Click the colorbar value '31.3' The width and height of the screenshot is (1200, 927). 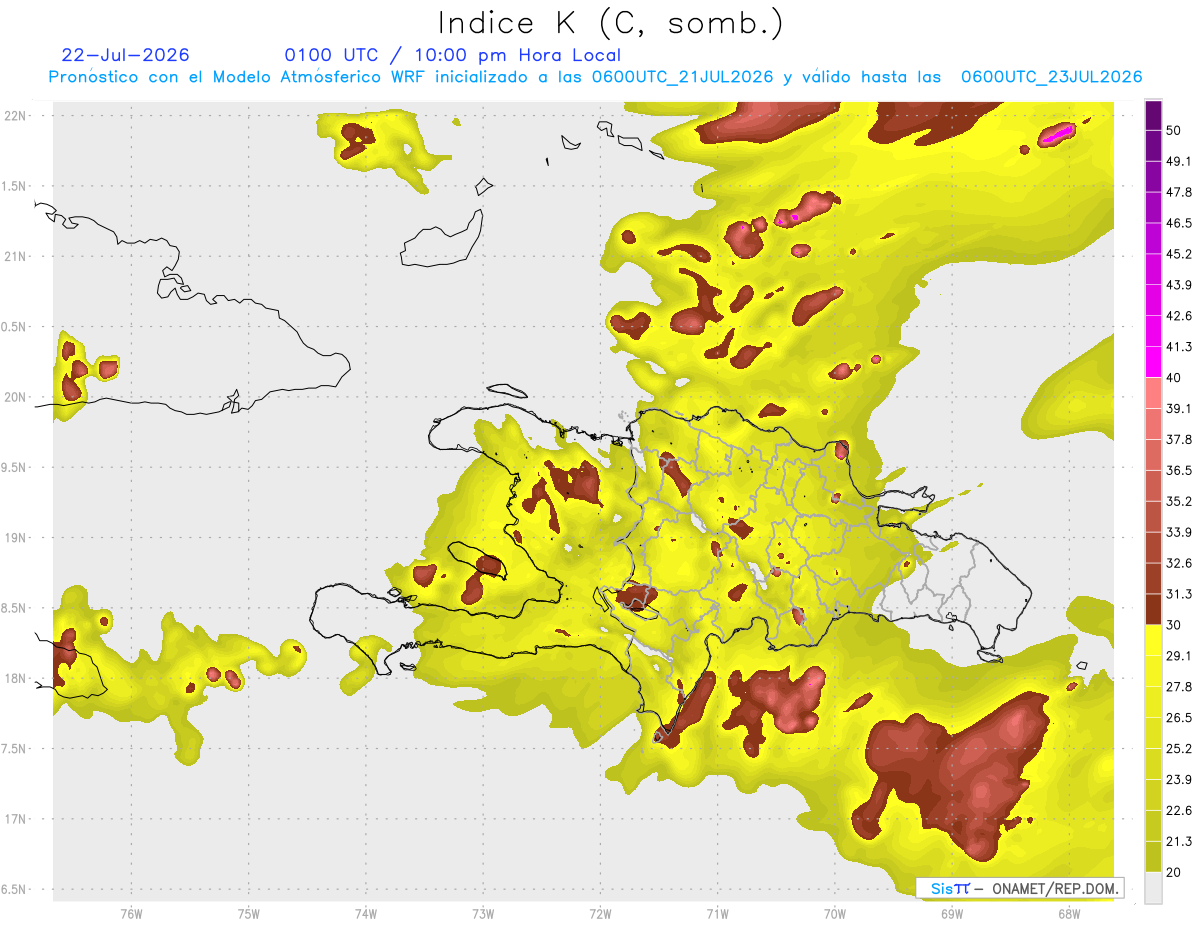(x=1179, y=595)
